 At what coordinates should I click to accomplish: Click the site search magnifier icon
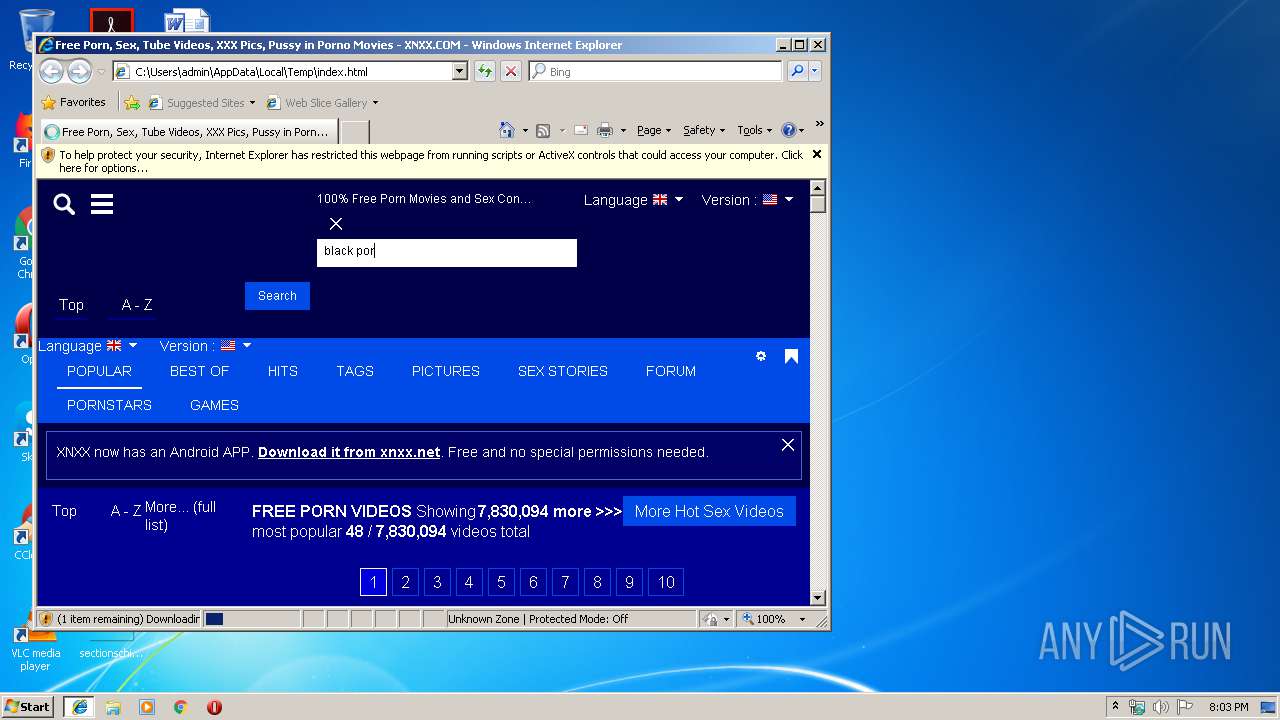click(x=64, y=204)
